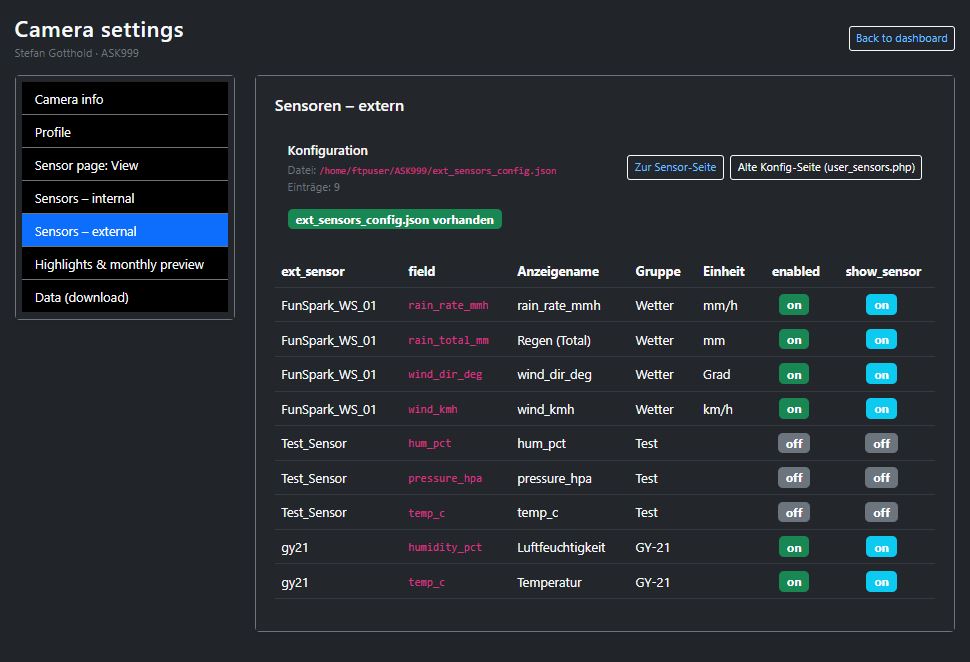Enable the temp_c toggle for Test_Sensor

793,512
